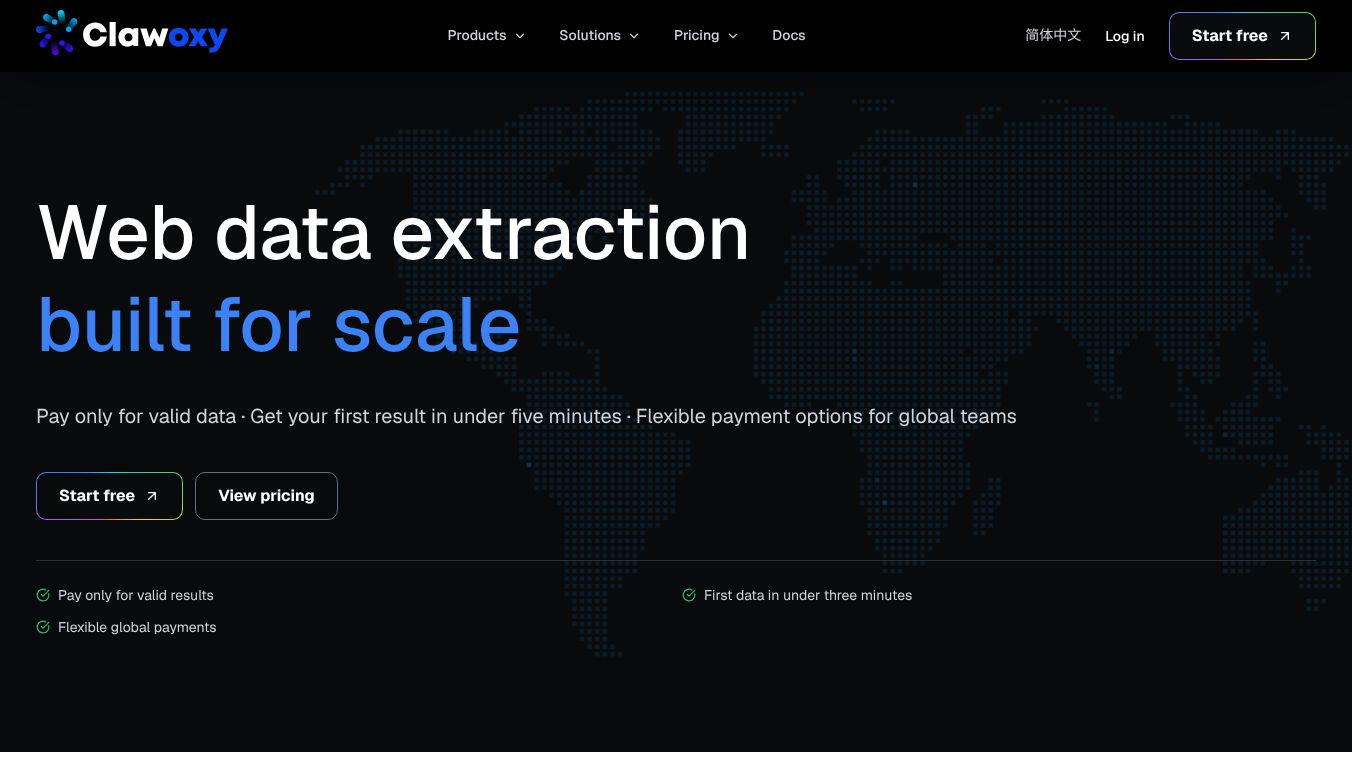The image size is (1352, 760).
Task: Click the Flexible global payments text
Action: click(137, 627)
